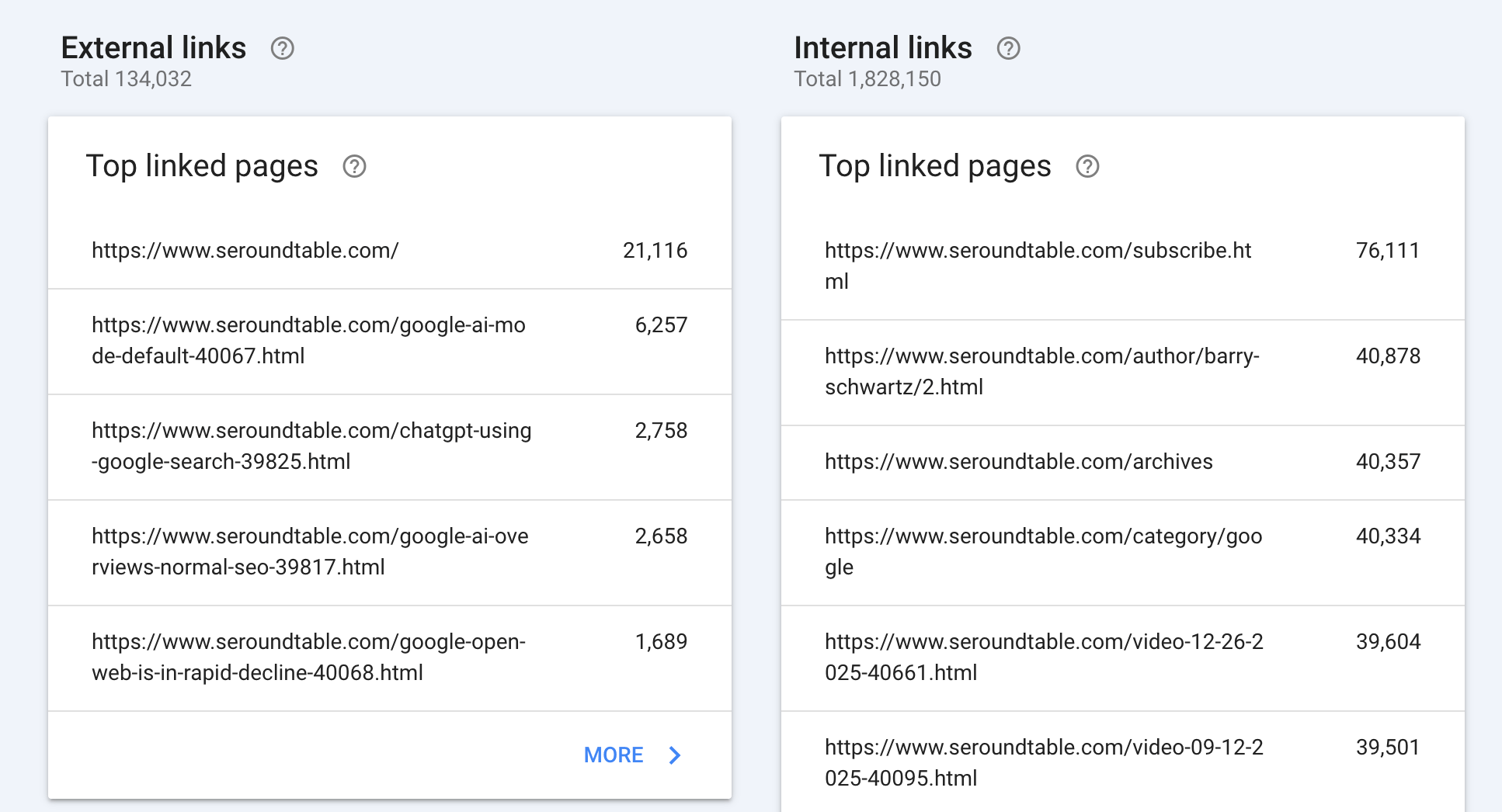1502x812 pixels.
Task: Open the video-12-26-2025-40661 row
Action: (1044, 658)
